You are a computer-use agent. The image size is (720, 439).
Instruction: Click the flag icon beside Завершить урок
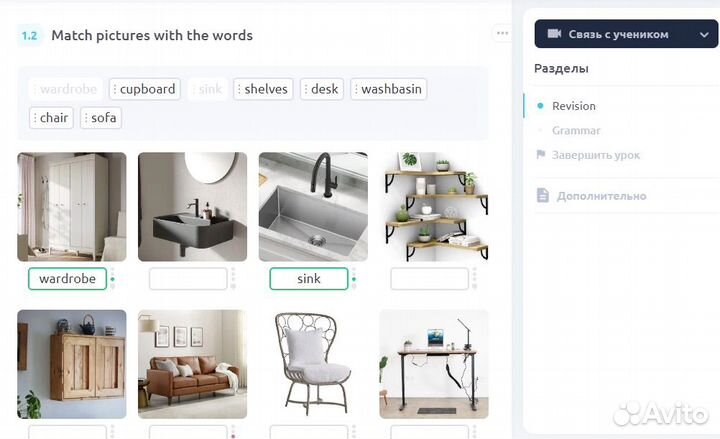[x=541, y=154]
